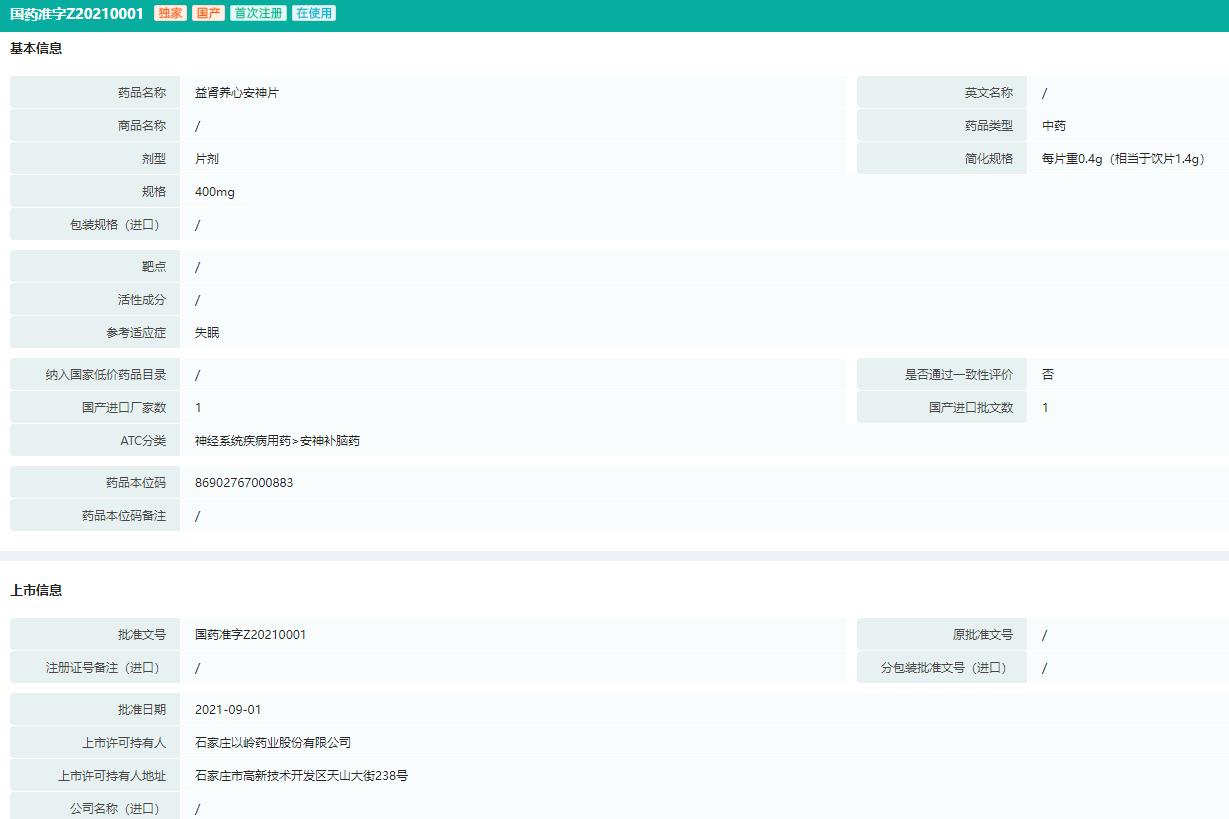Select drug type value 中药
1229x819 pixels.
pyautogui.click(x=1054, y=126)
